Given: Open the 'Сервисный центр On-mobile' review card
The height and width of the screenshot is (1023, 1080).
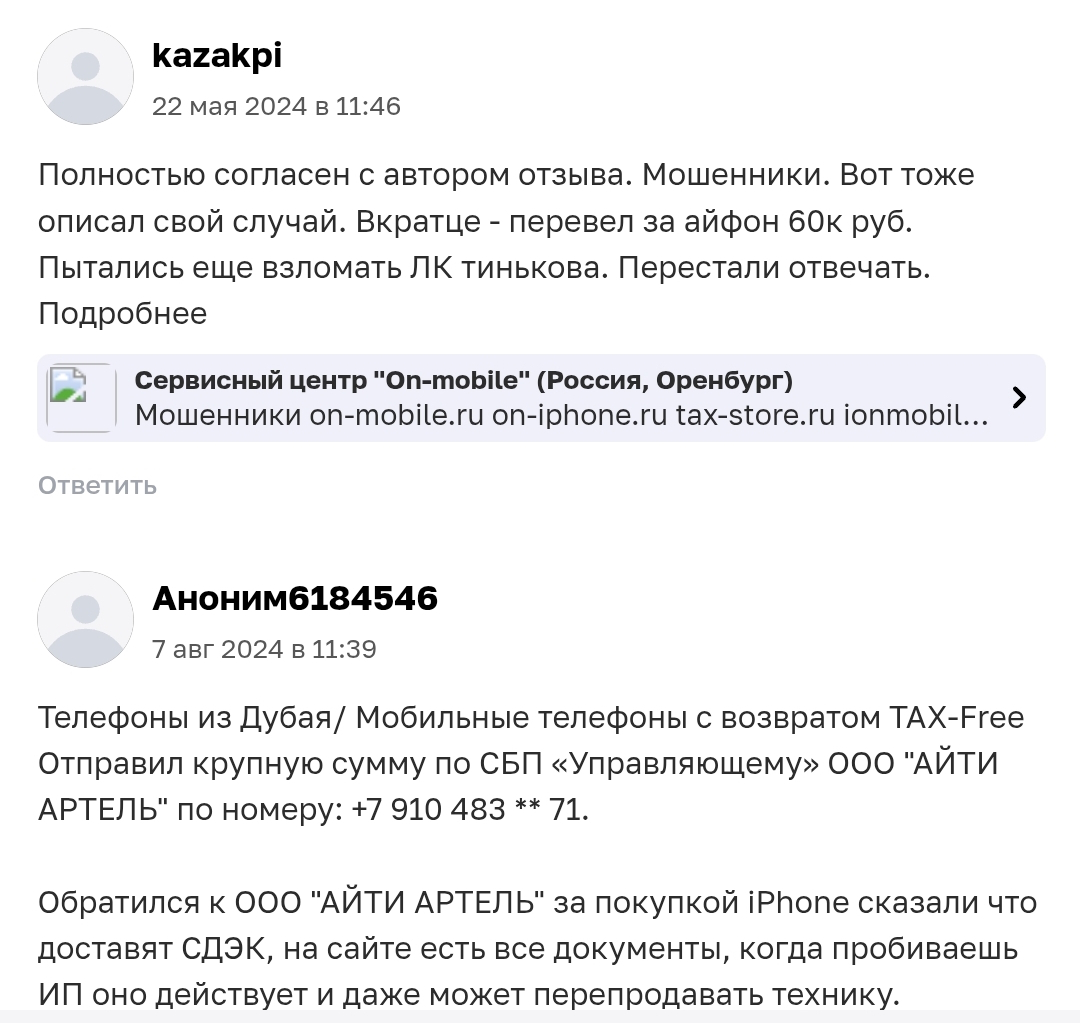Looking at the screenshot, I should pyautogui.click(x=540, y=397).
